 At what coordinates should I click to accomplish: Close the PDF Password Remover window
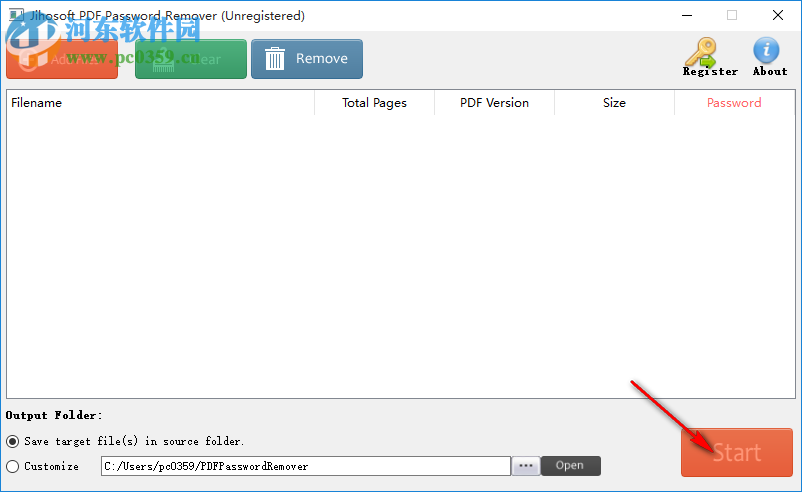[x=777, y=15]
